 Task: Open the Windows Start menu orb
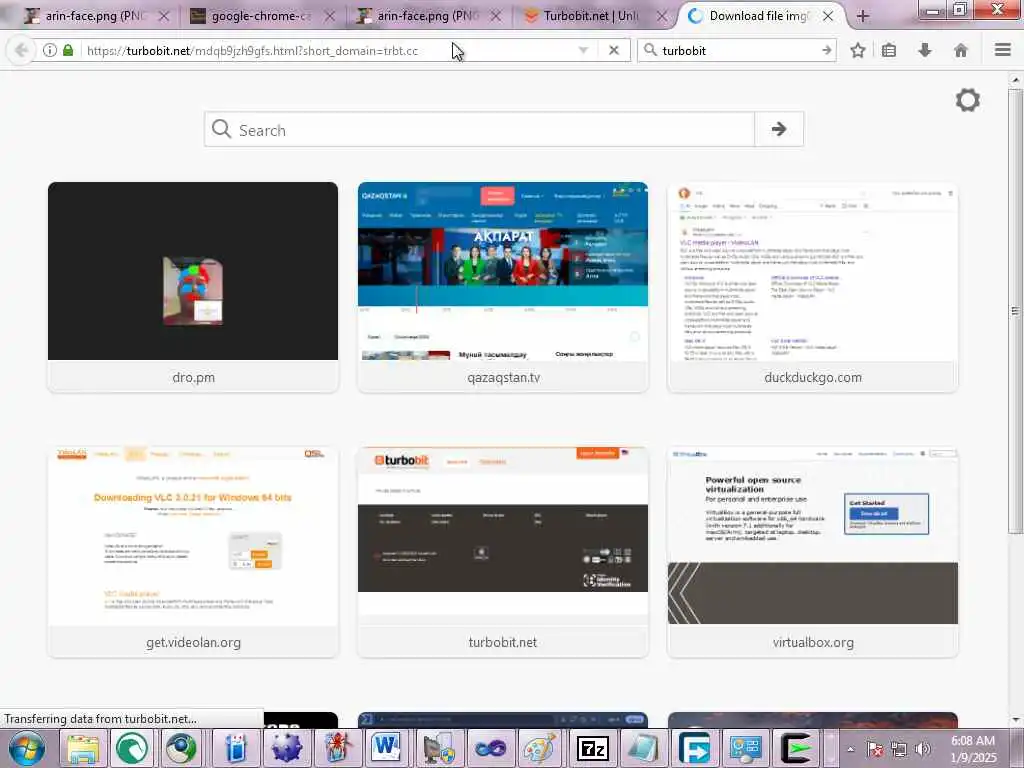27,748
